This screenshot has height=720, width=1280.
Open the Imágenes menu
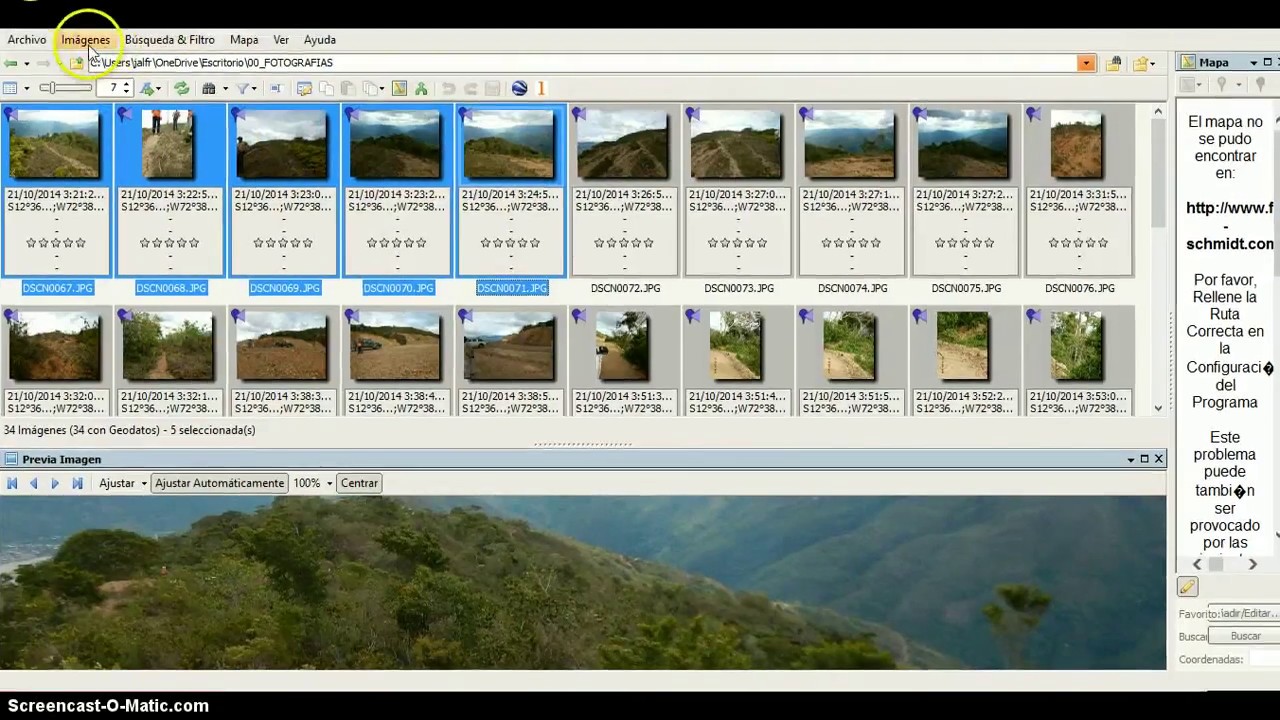pos(85,40)
